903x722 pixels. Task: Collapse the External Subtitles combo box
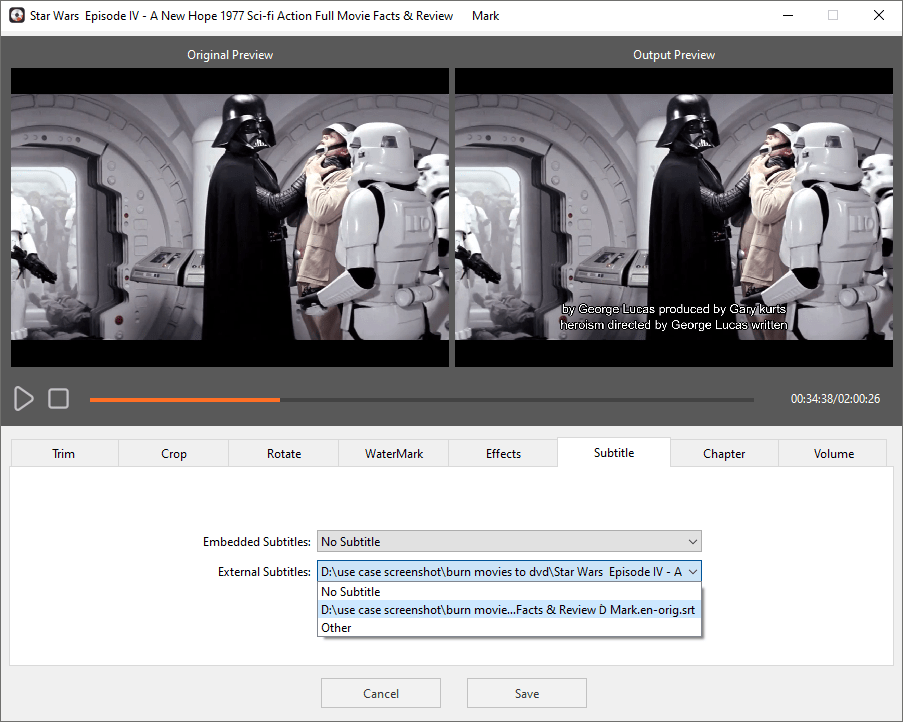point(693,572)
